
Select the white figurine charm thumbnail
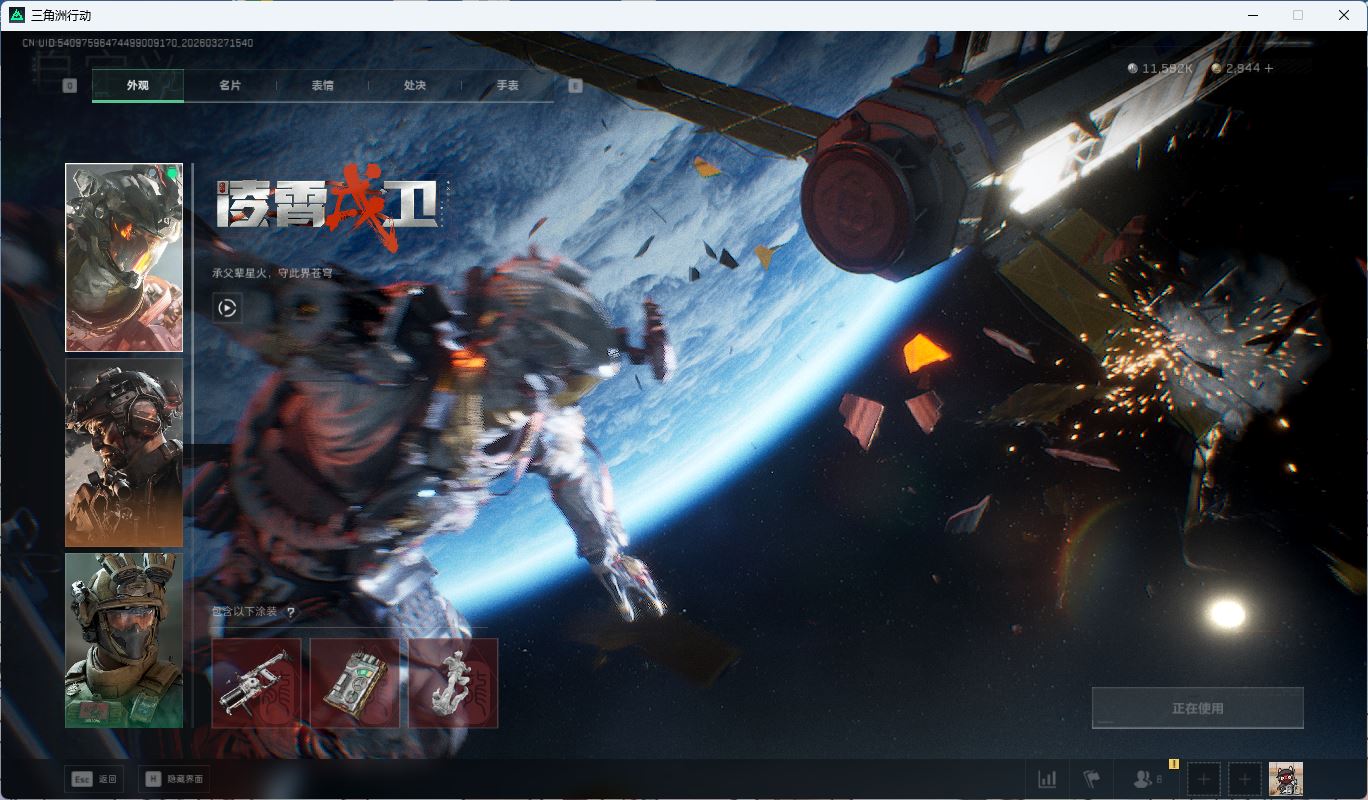click(453, 683)
